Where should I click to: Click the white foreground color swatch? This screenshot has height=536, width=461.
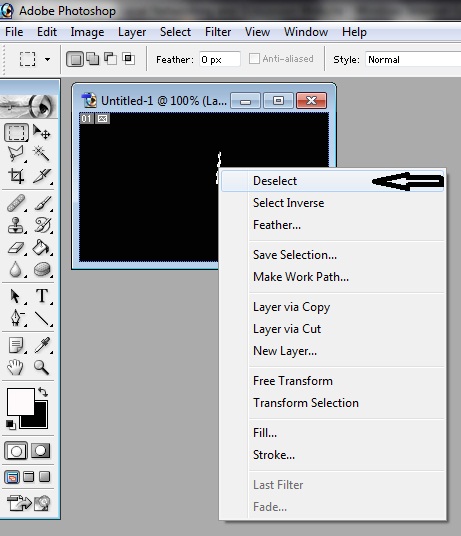21,401
